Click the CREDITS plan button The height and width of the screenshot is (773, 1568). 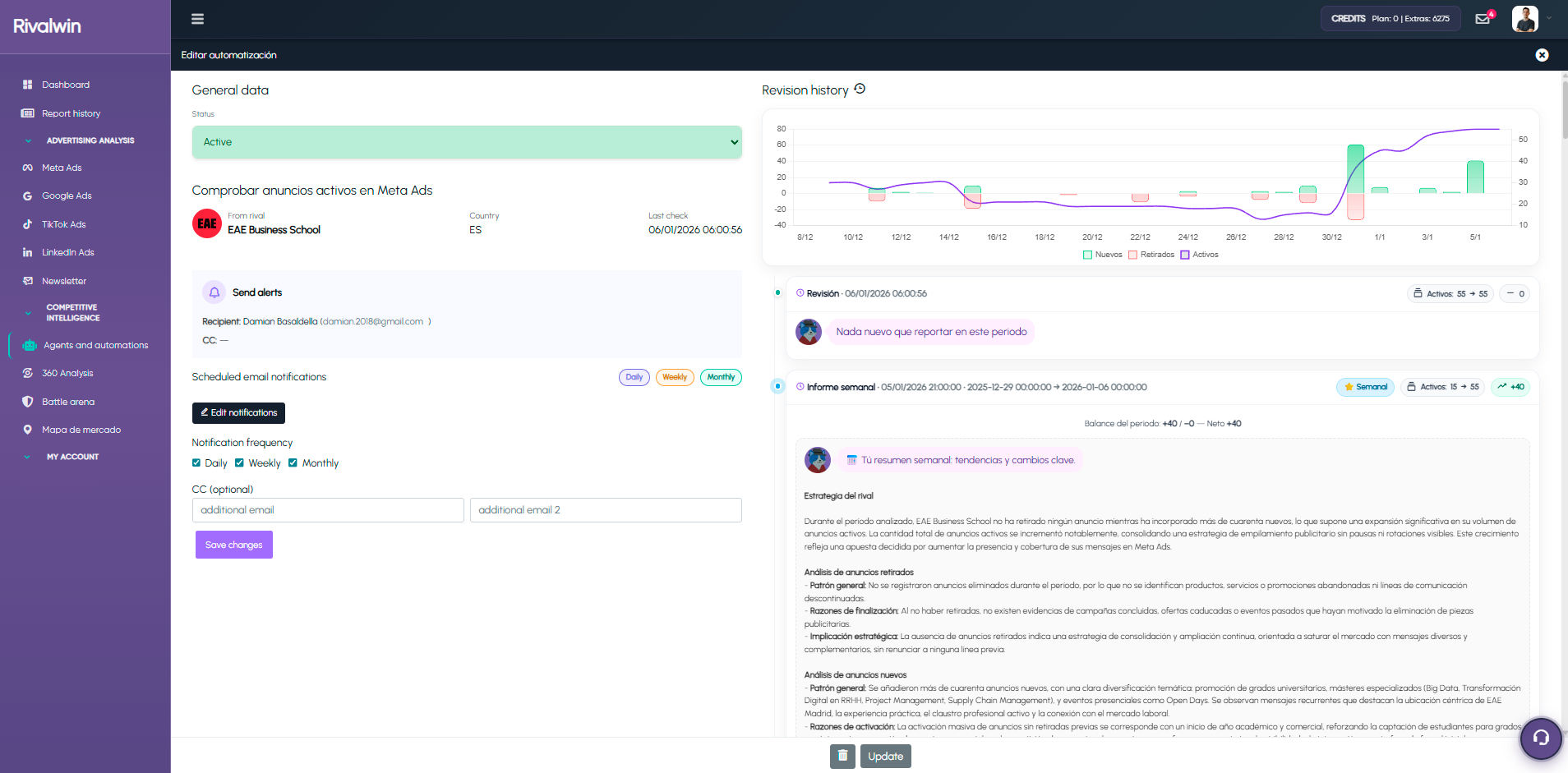[x=1390, y=18]
